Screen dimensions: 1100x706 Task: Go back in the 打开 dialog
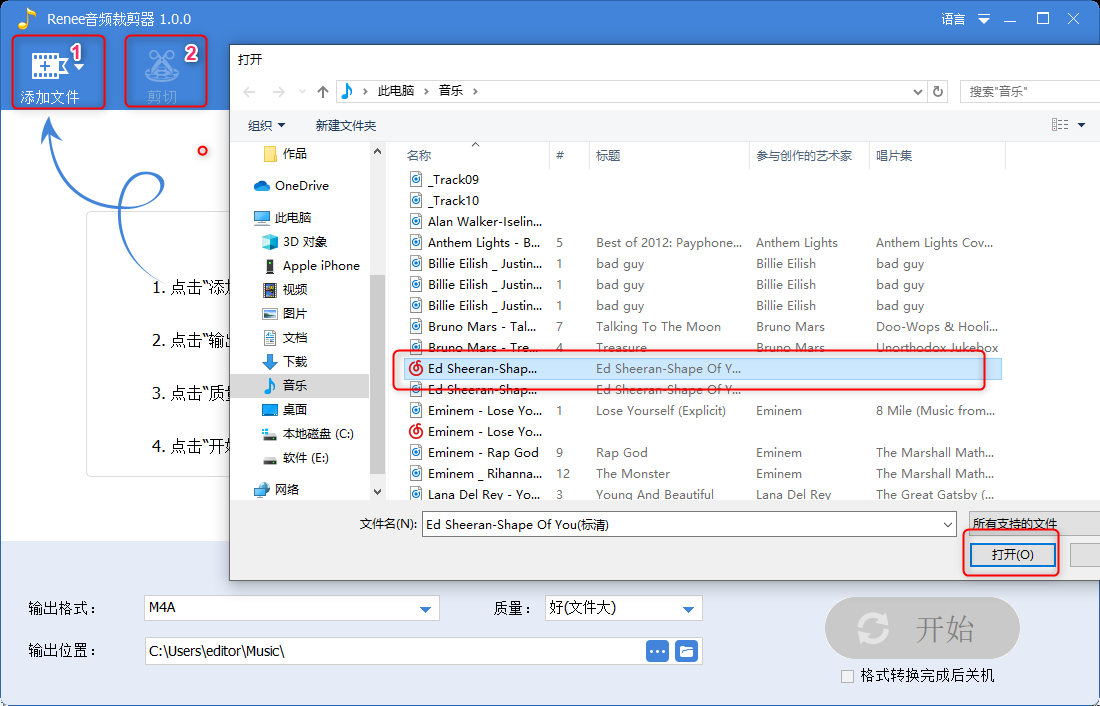point(249,92)
